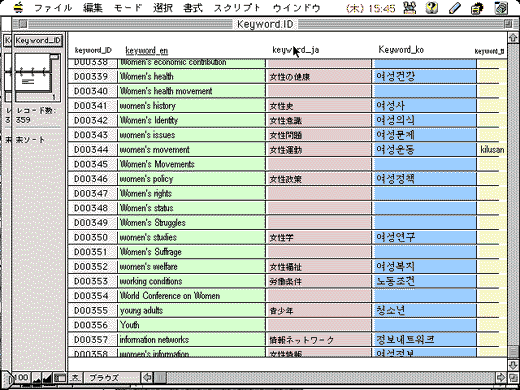Click the "young adults" cell
The height and width of the screenshot is (390, 520).
191,311
